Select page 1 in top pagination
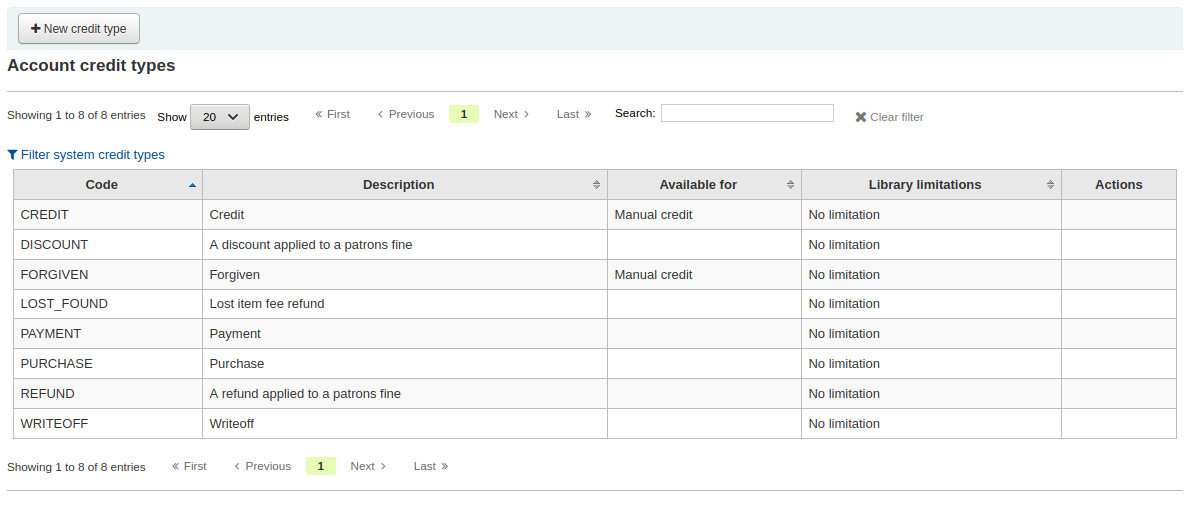1194x507 pixels. coord(464,114)
